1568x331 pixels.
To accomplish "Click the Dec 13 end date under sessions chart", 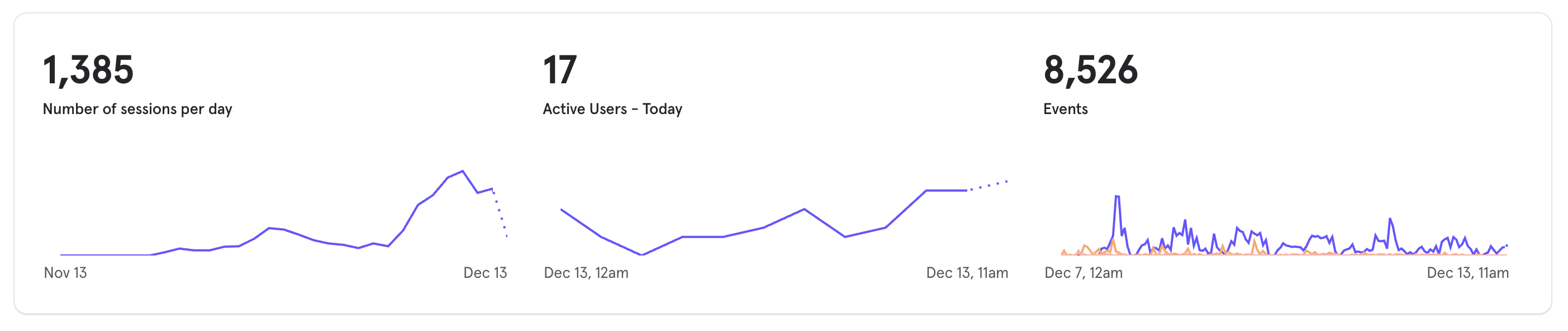I will pyautogui.click(x=485, y=273).
